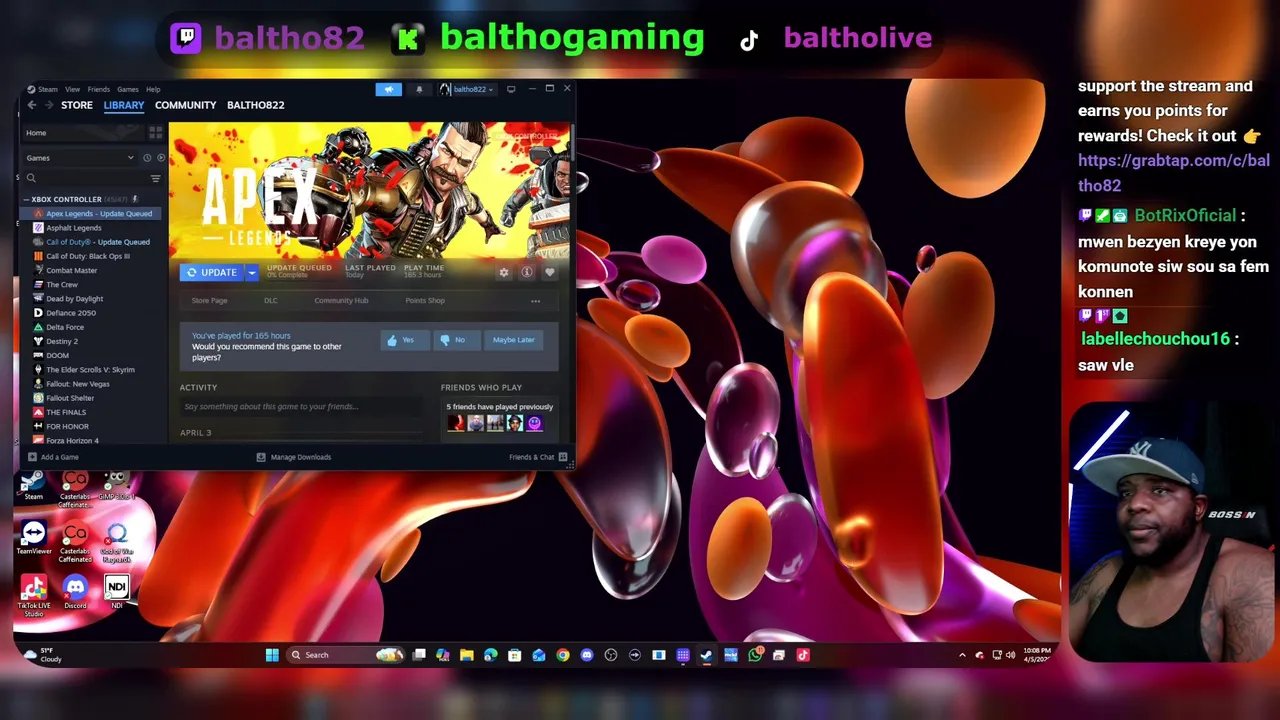Switch Steam to Big Picture mode icon
The width and height of the screenshot is (1280, 720).
tap(511, 89)
